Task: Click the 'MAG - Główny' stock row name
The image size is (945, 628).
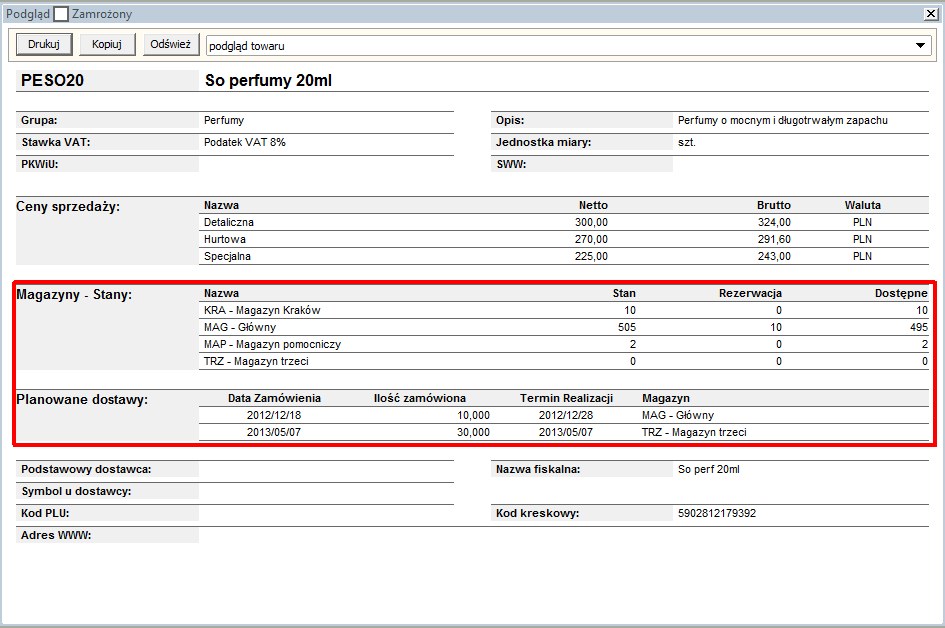Action: 240,327
